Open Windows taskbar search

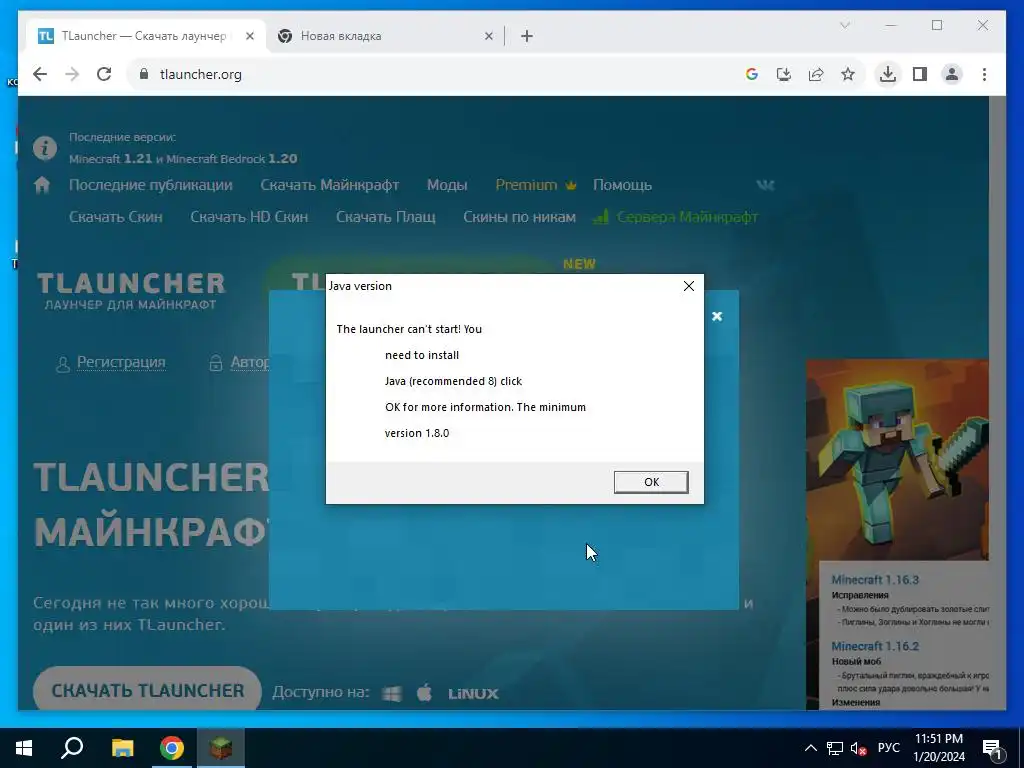coord(72,748)
